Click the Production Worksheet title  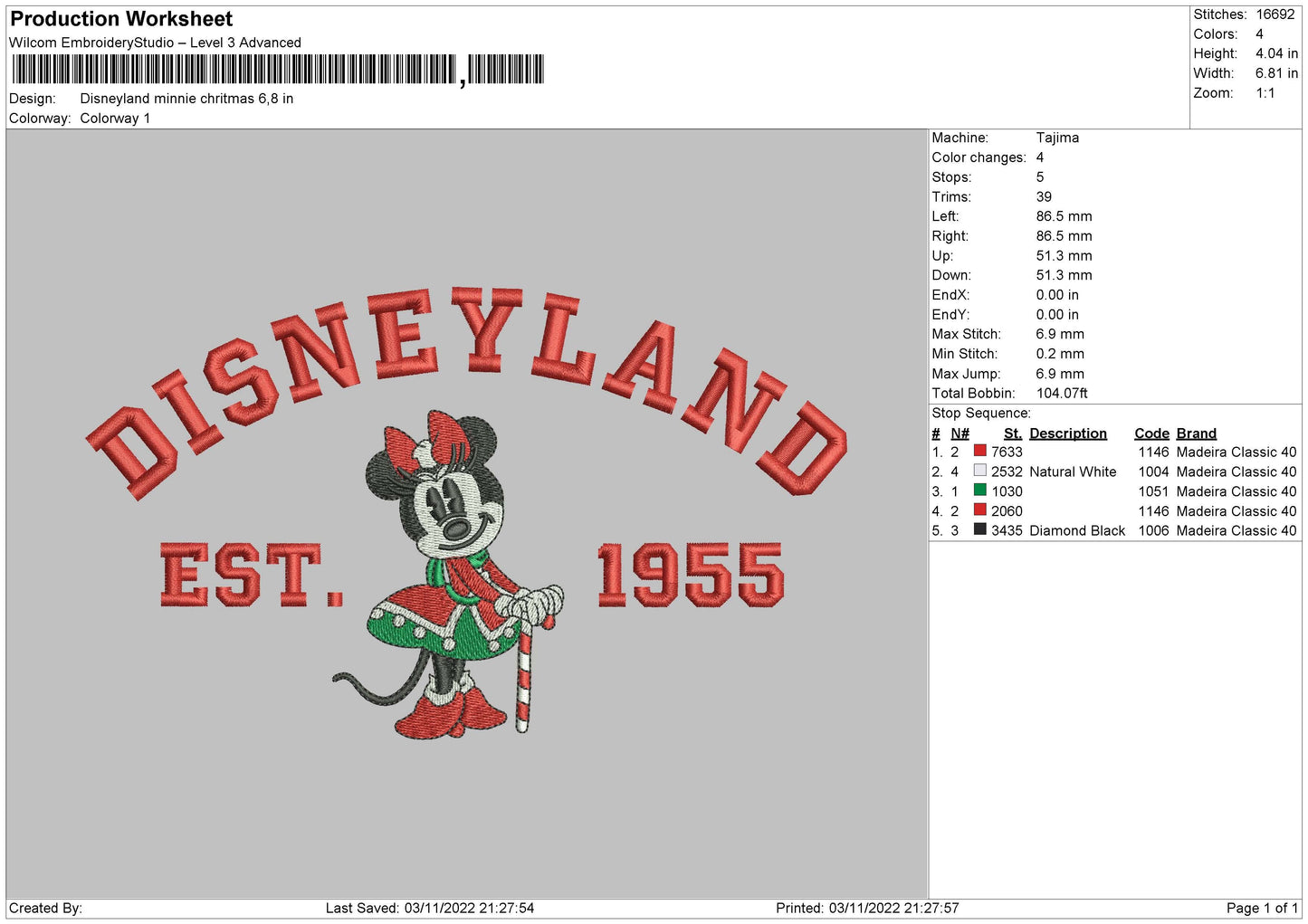[x=121, y=19]
